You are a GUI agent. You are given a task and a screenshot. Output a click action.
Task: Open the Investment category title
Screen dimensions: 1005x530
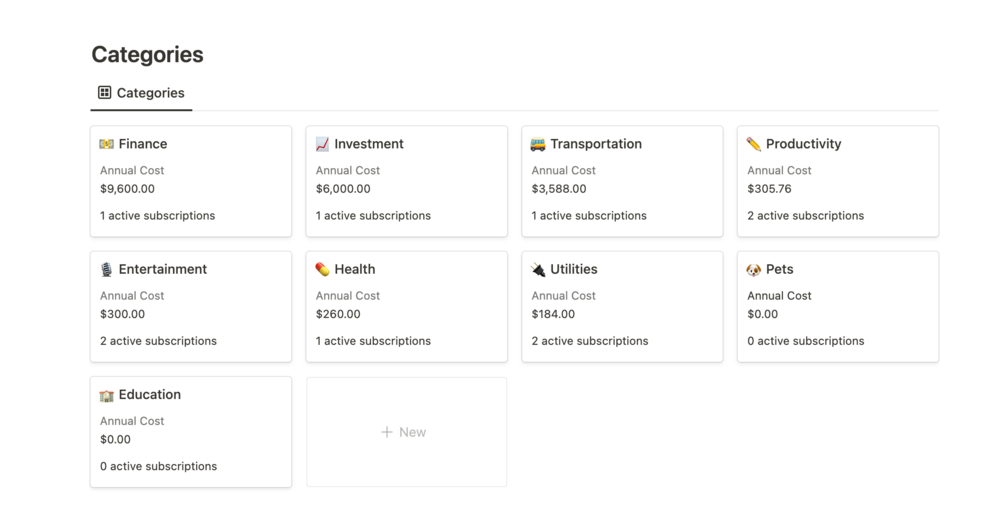coord(369,144)
